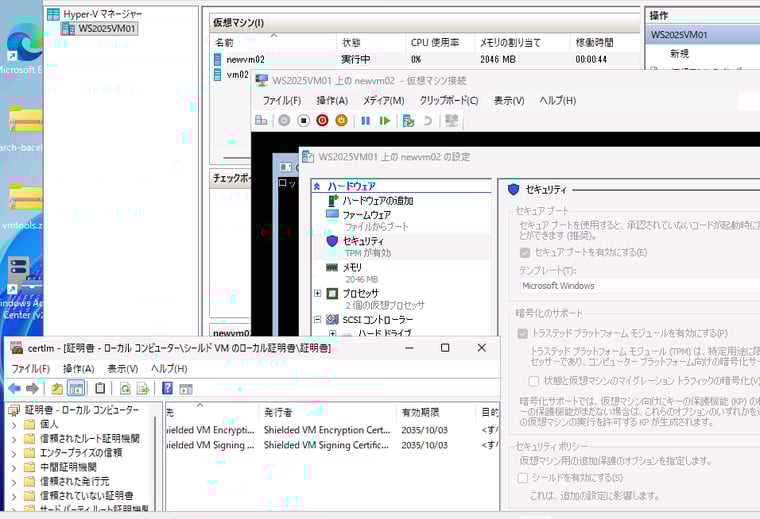
Task: Click the Refresh icon in certlm toolbar
Action: point(125,388)
